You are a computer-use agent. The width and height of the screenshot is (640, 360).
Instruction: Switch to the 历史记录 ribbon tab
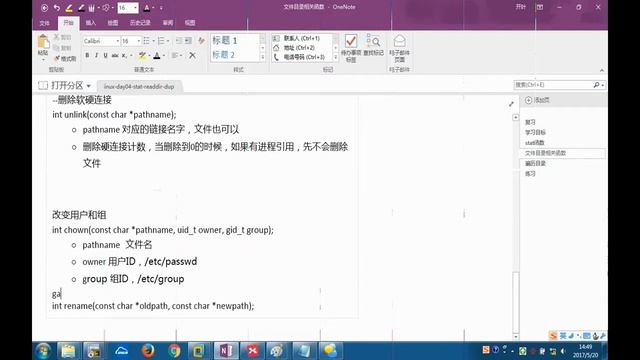coord(140,23)
